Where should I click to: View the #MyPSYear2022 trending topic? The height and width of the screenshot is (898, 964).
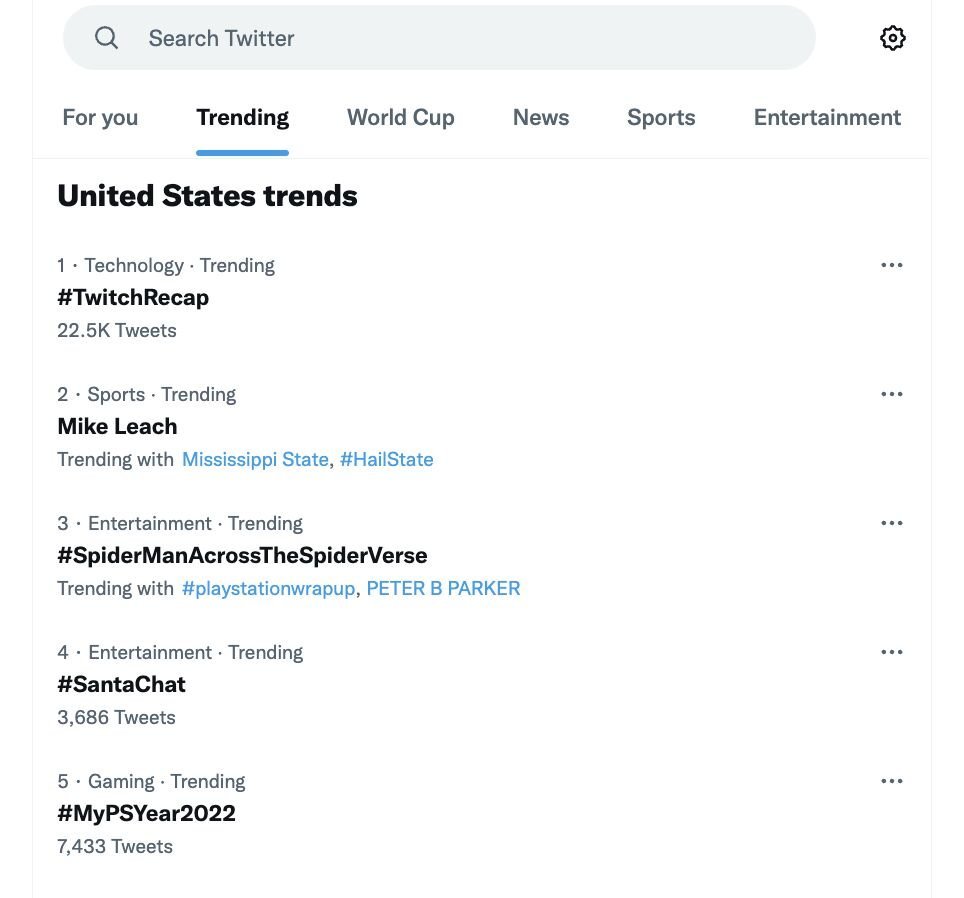pyautogui.click(x=146, y=814)
